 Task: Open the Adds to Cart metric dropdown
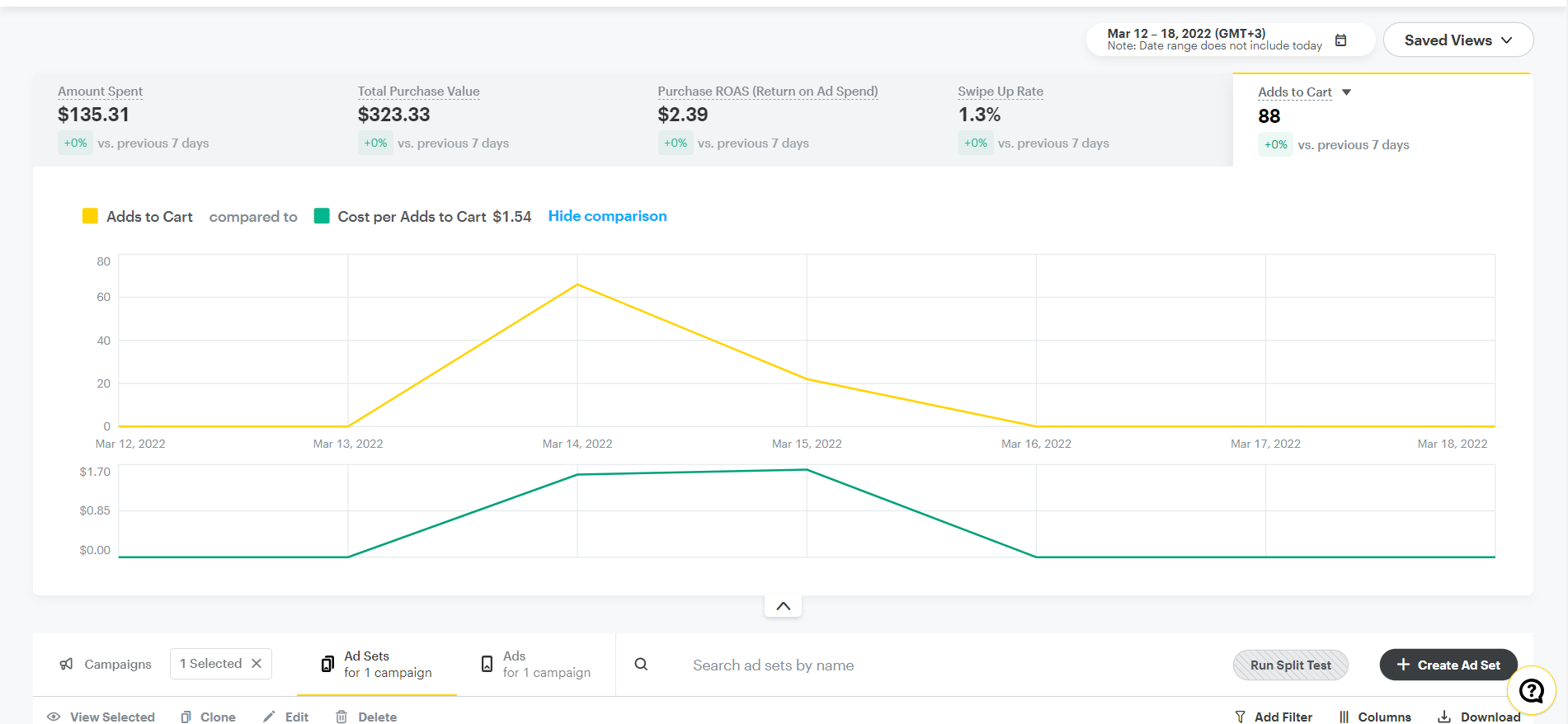1346,92
